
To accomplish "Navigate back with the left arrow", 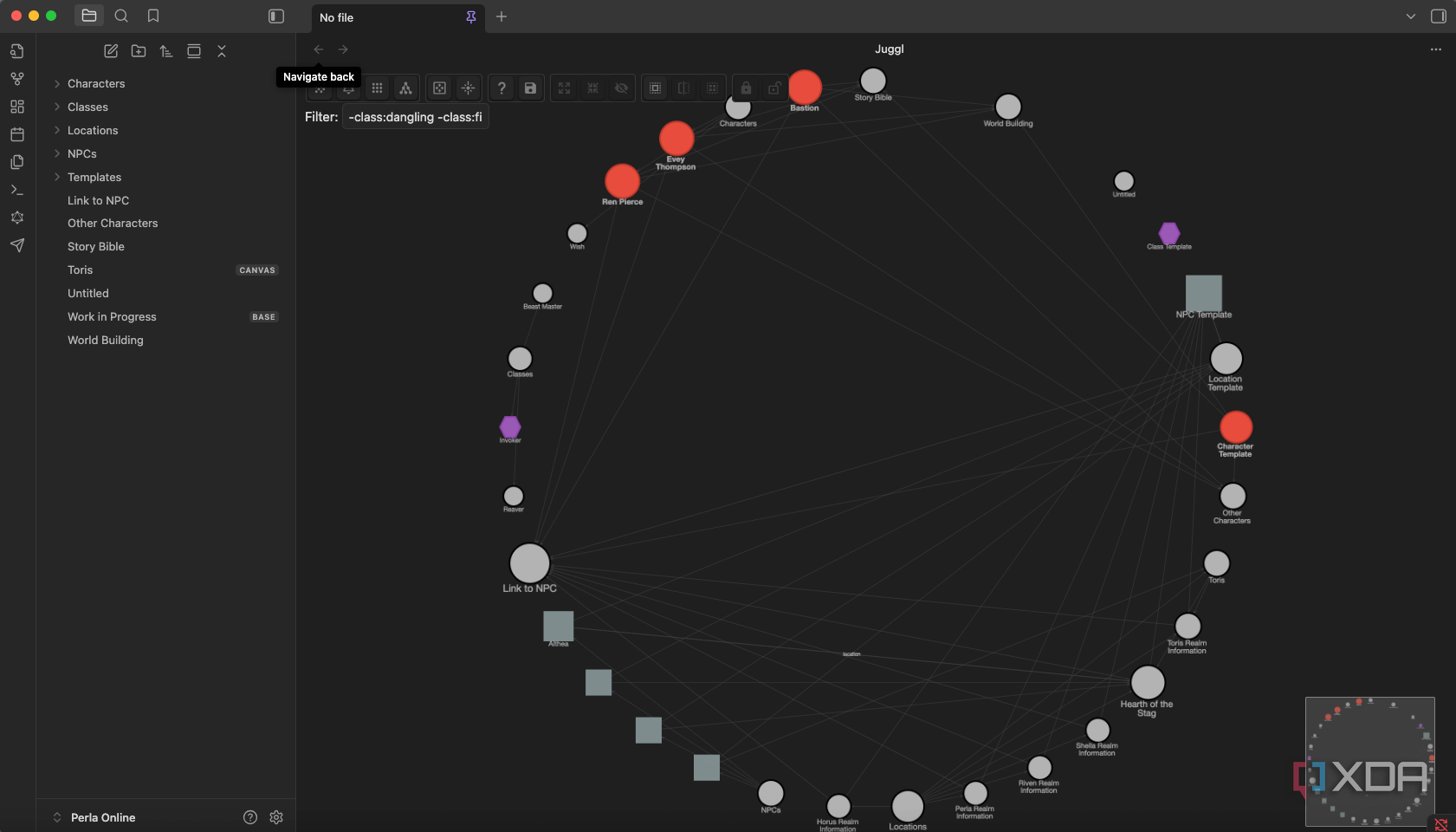I will tap(319, 49).
